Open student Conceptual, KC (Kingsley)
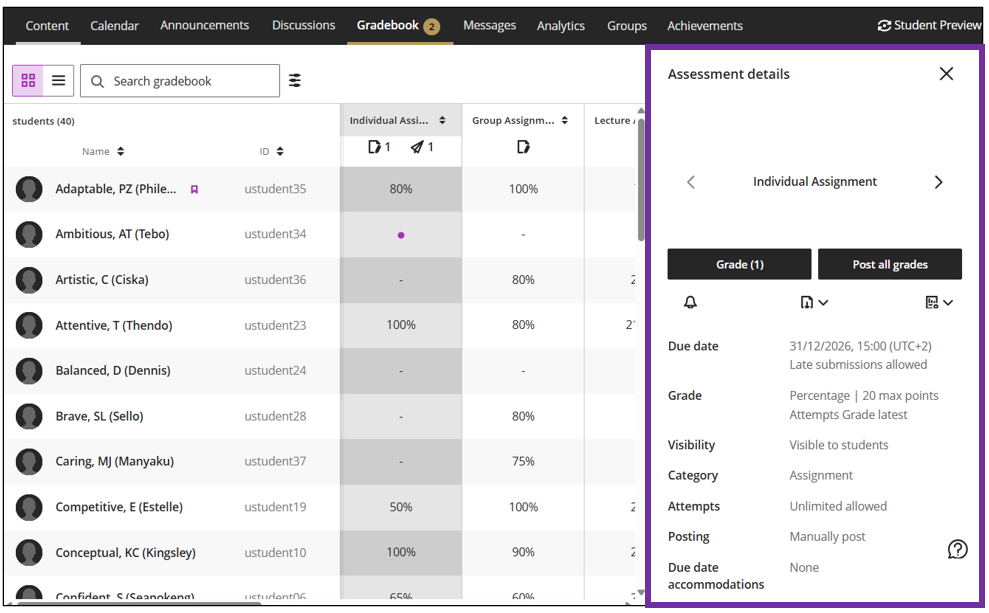Viewport: 989px width, 613px height. coord(126,552)
